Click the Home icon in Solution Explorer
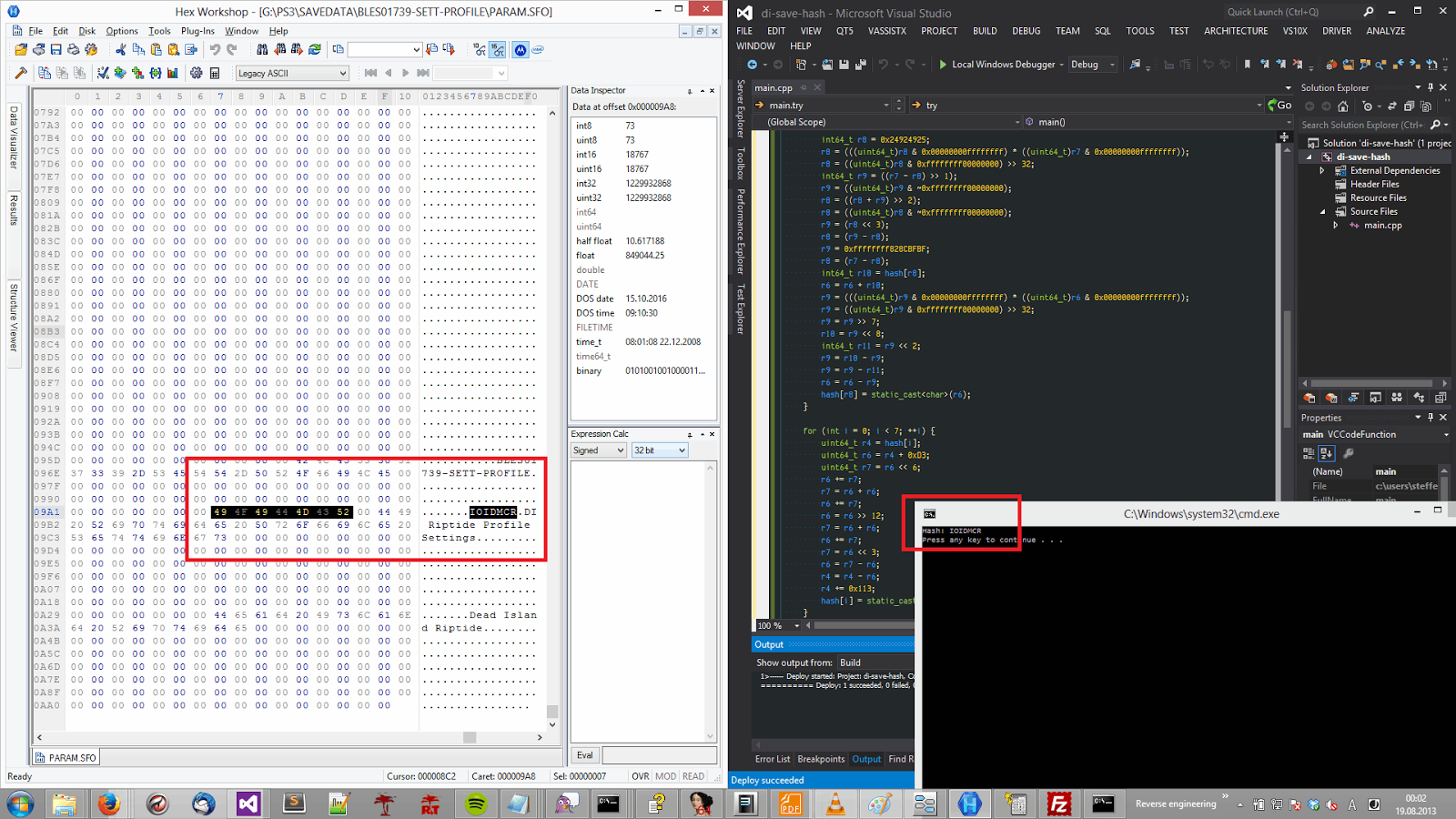This screenshot has width=1456, height=819. tap(1342, 106)
